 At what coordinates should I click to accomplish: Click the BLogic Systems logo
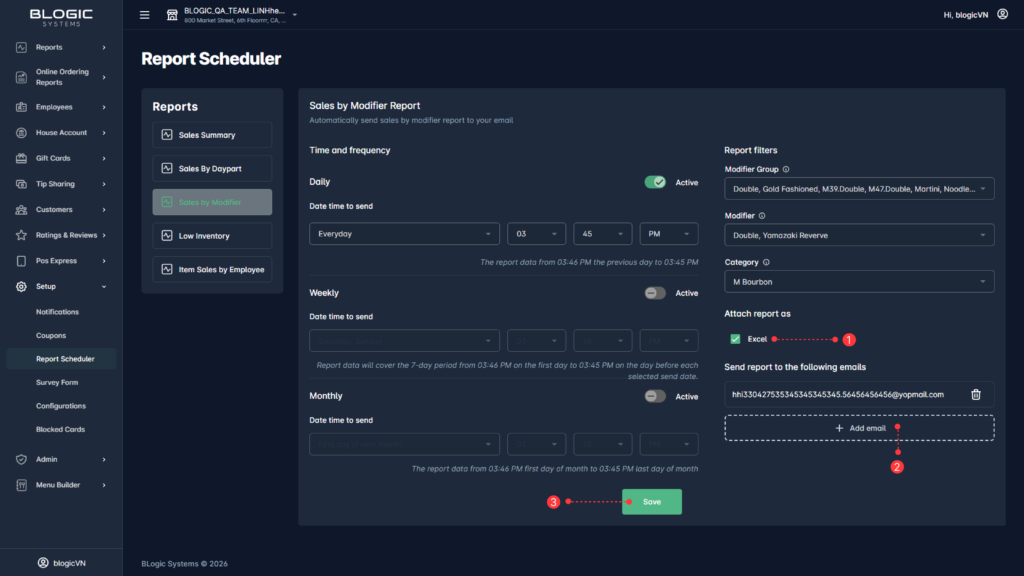pos(61,18)
